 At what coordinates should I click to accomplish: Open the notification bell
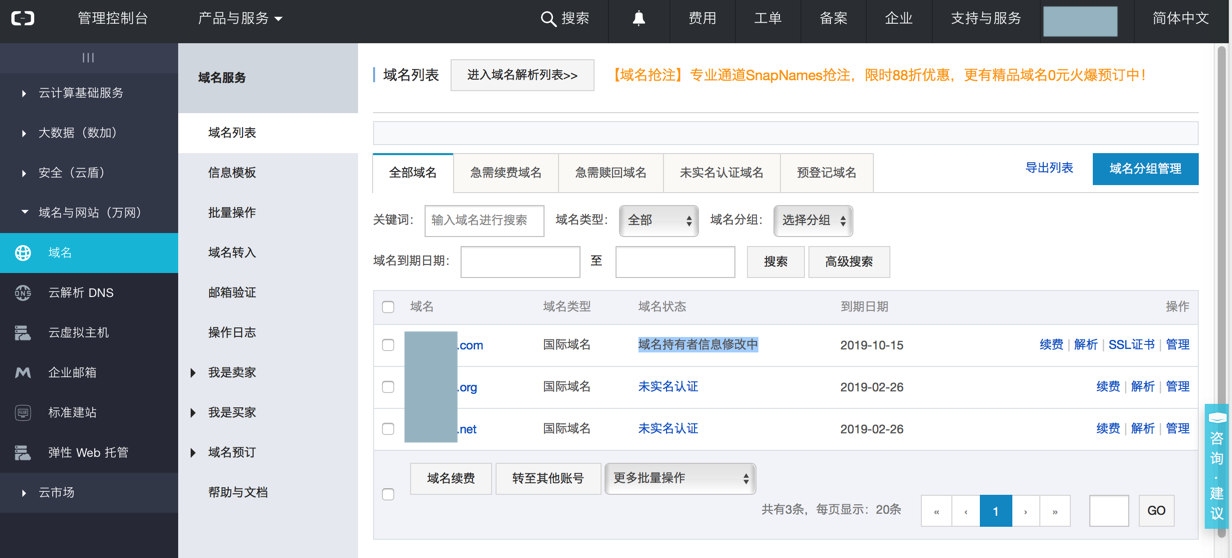point(638,19)
